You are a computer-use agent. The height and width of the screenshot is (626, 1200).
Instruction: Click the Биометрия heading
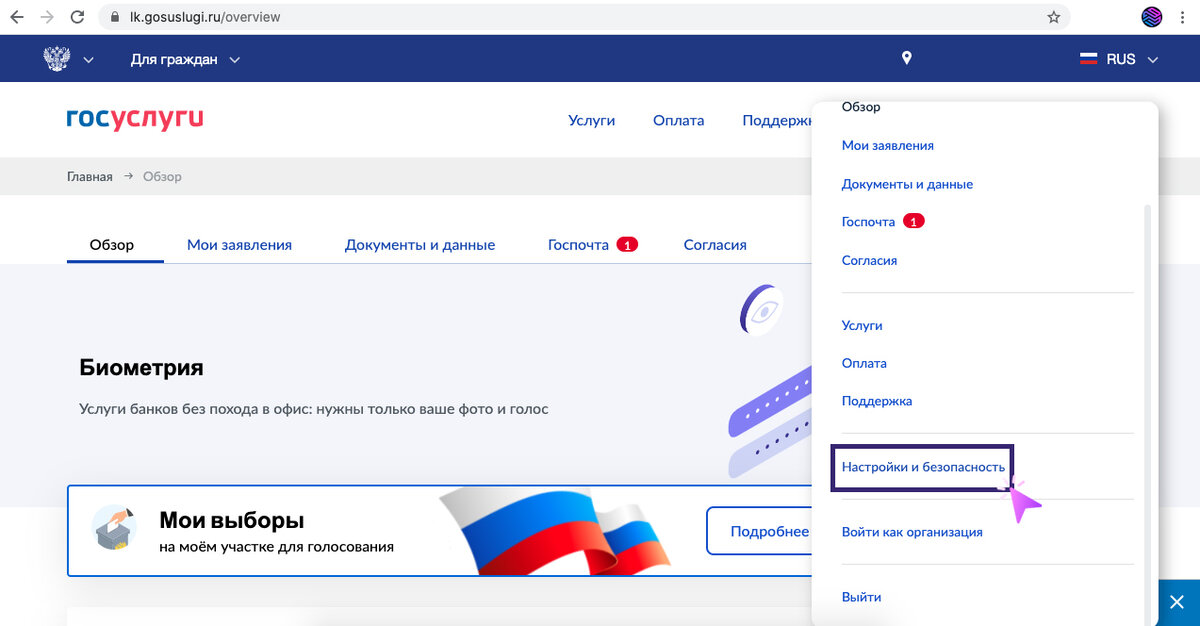point(141,367)
